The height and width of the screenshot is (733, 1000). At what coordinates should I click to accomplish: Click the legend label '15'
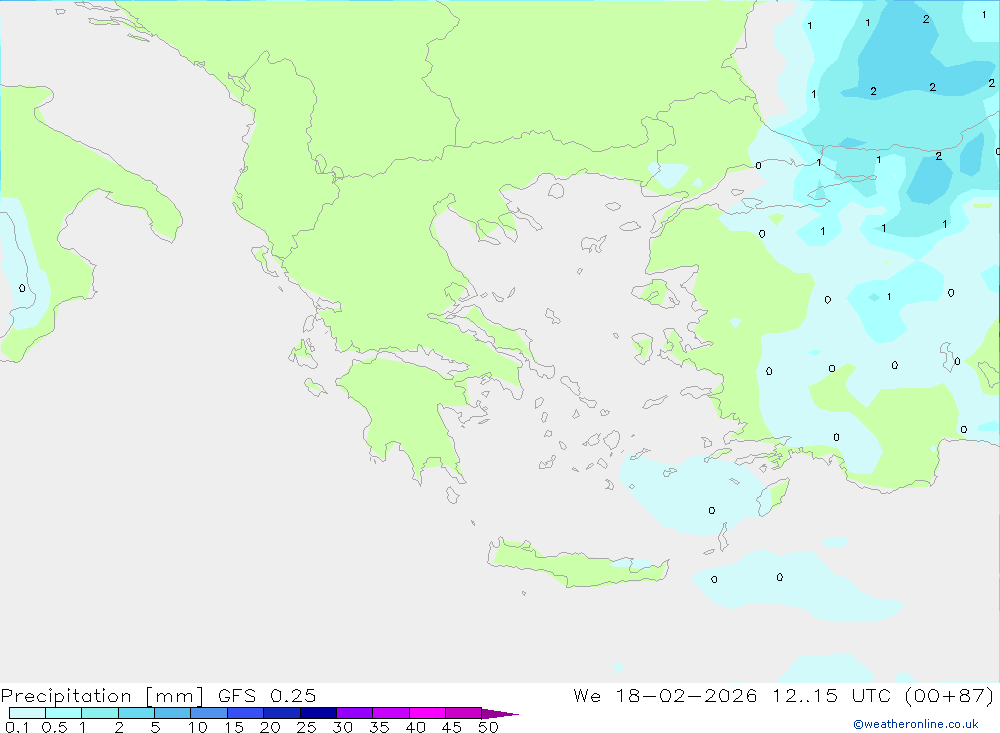point(234,727)
